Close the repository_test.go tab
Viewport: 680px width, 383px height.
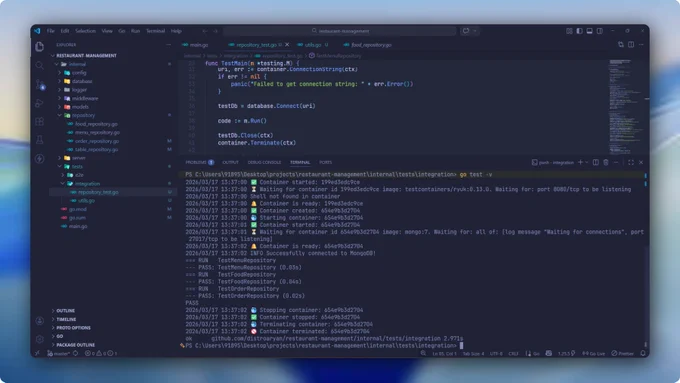coord(287,45)
